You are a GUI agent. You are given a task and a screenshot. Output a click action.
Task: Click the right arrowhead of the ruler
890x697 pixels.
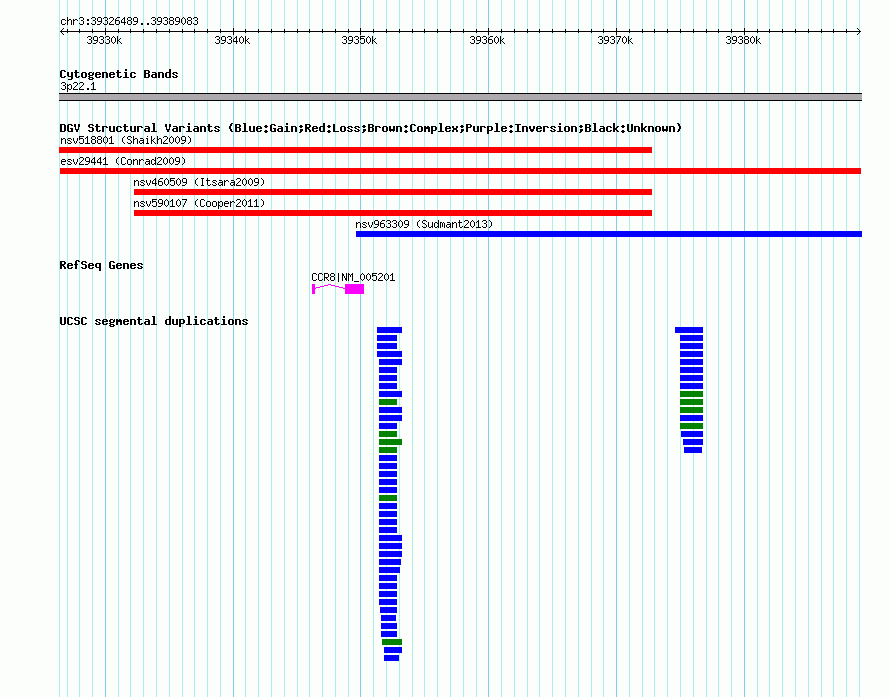tap(859, 32)
